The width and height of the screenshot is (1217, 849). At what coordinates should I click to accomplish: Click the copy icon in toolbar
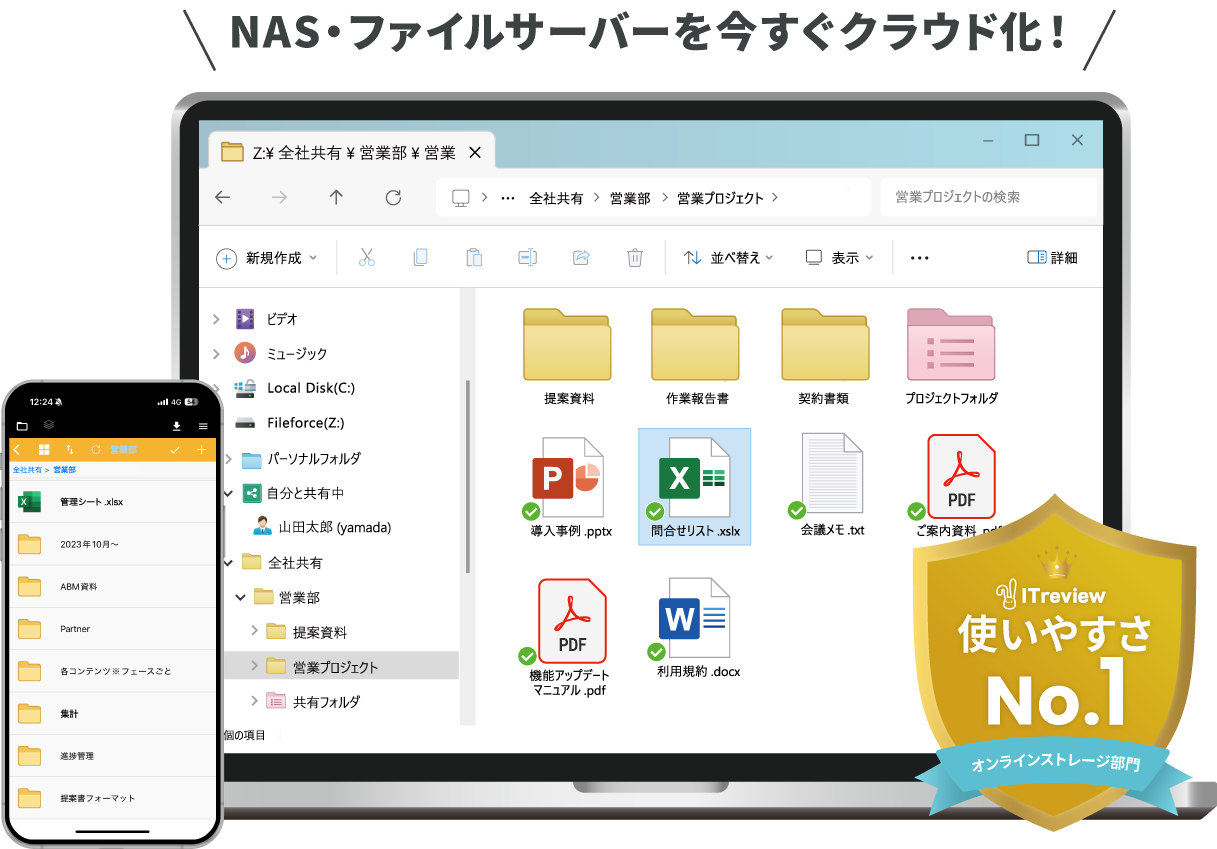point(420,258)
